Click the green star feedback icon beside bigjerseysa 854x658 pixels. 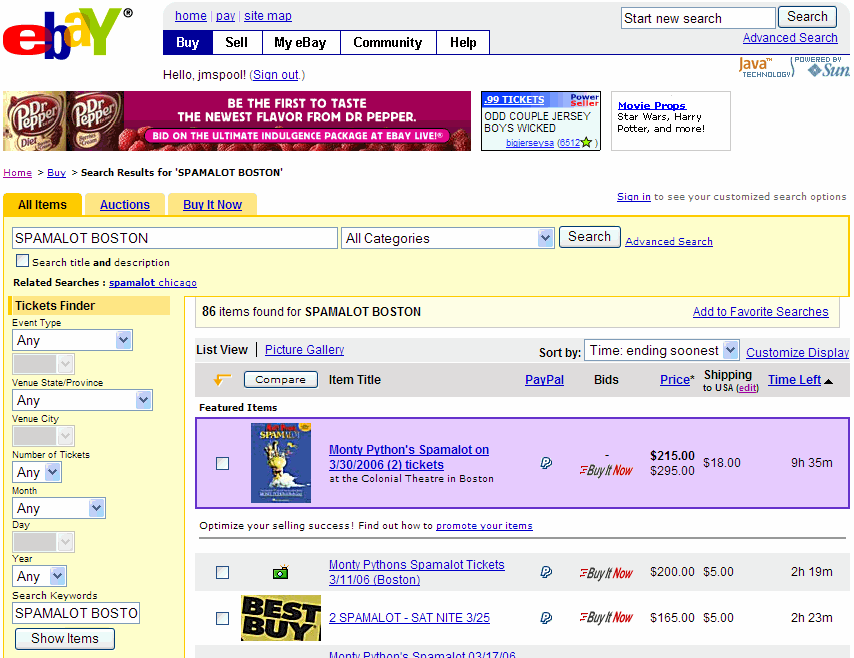tap(586, 143)
